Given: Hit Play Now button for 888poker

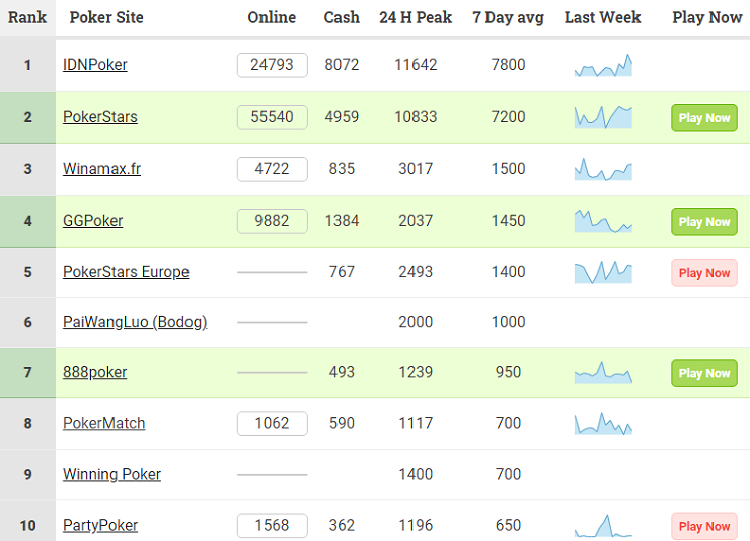Looking at the screenshot, I should (x=704, y=373).
